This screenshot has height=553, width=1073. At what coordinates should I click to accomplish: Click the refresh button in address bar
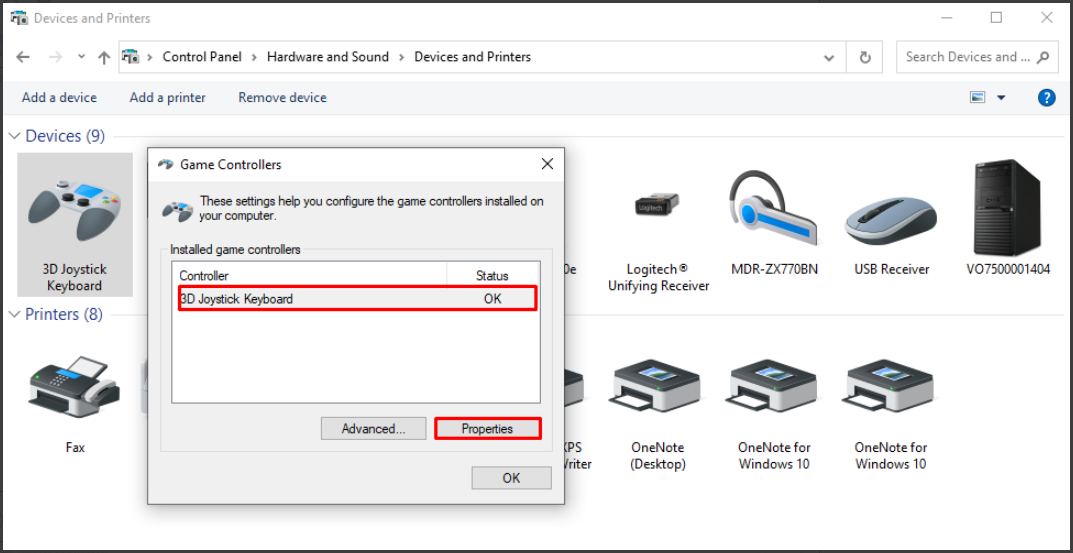pyautogui.click(x=865, y=57)
